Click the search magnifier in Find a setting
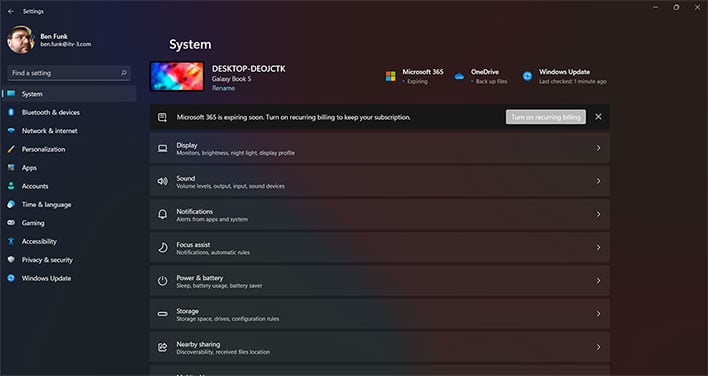 124,73
